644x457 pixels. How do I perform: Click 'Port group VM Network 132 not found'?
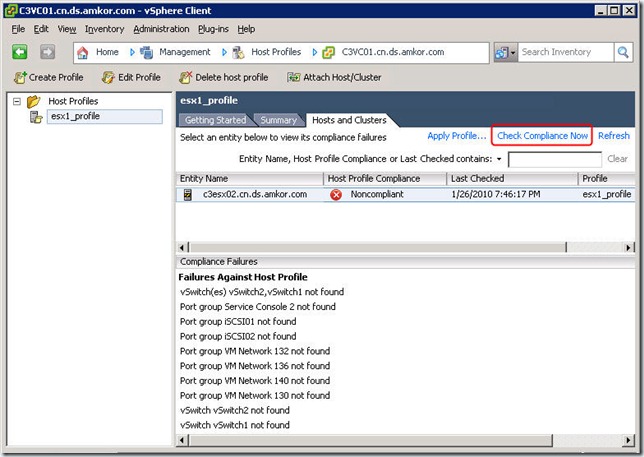pyautogui.click(x=255, y=351)
